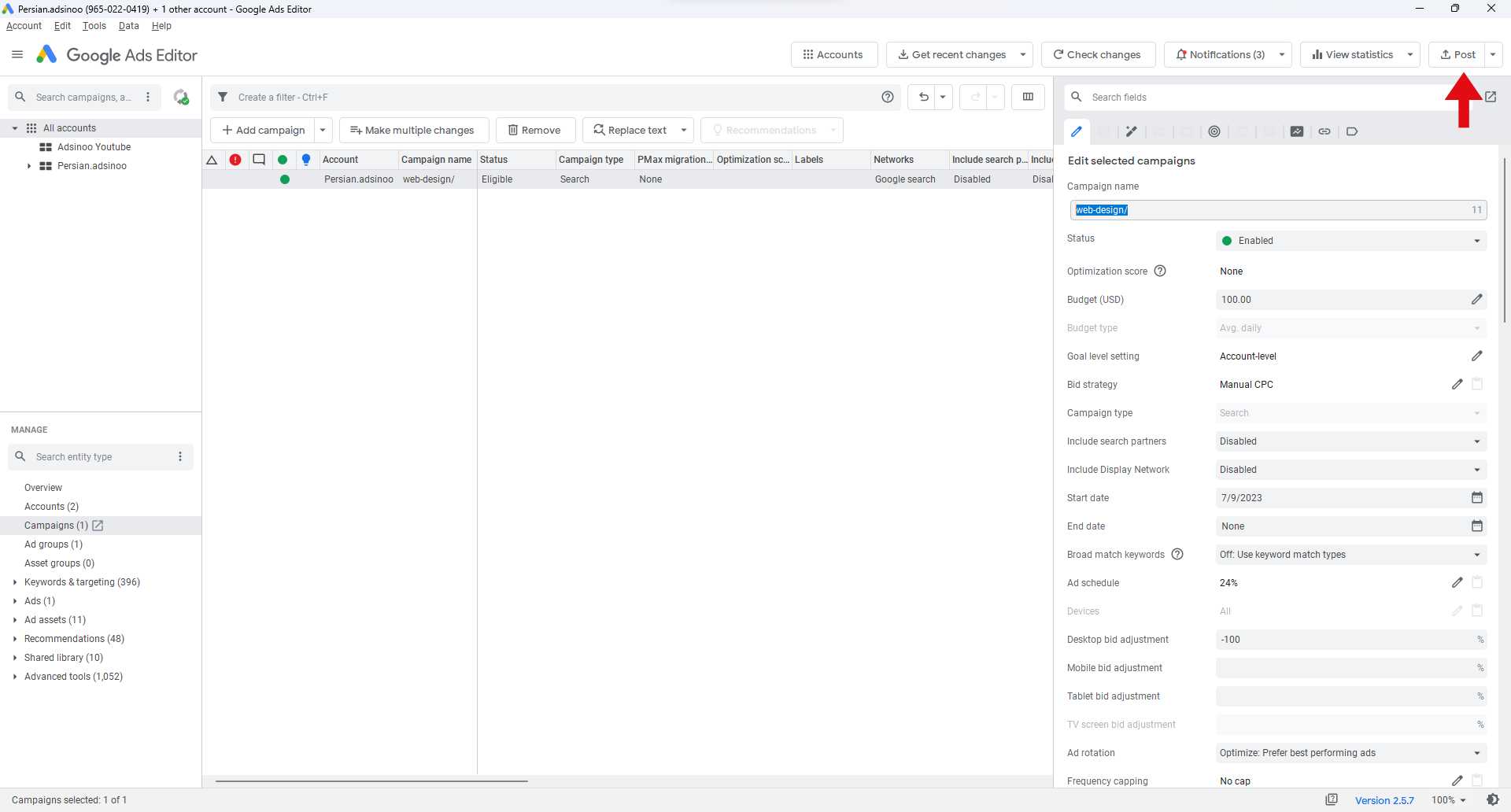Screen dimensions: 1511x812
Task: Open the hamburger navigation menu
Action: tap(17, 55)
